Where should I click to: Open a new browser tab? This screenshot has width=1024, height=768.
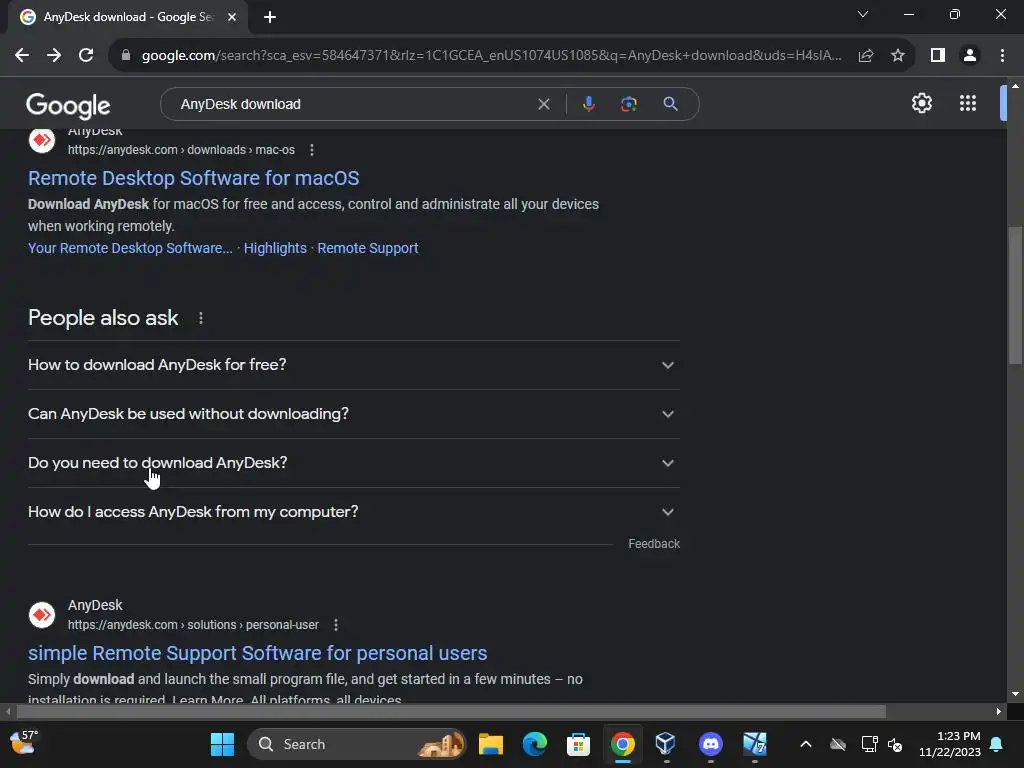(270, 17)
